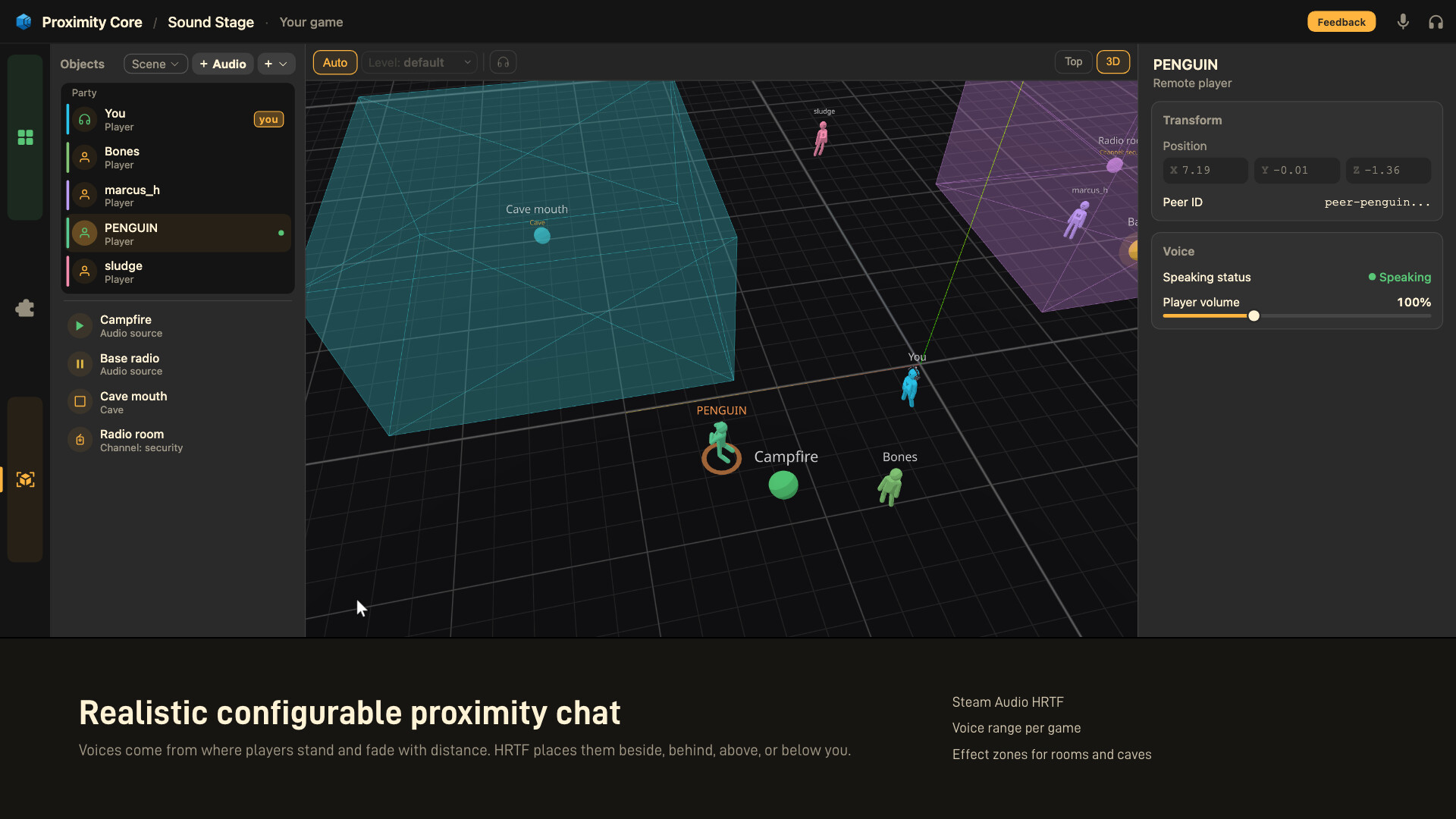Click the 'you' badge in Party list

(268, 119)
